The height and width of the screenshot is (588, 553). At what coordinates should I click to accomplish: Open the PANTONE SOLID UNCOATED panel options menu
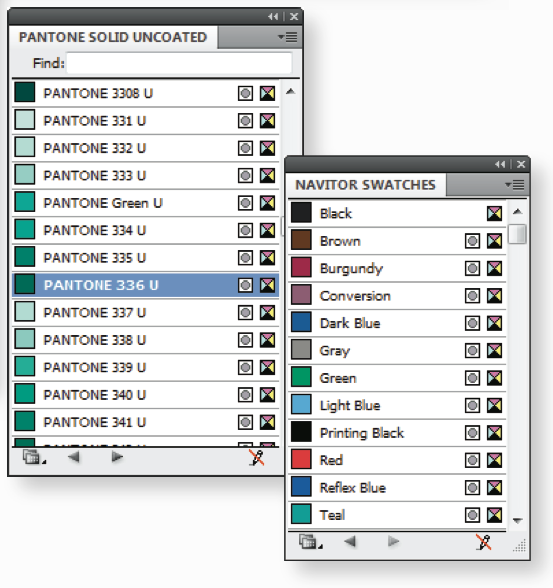(x=288, y=37)
